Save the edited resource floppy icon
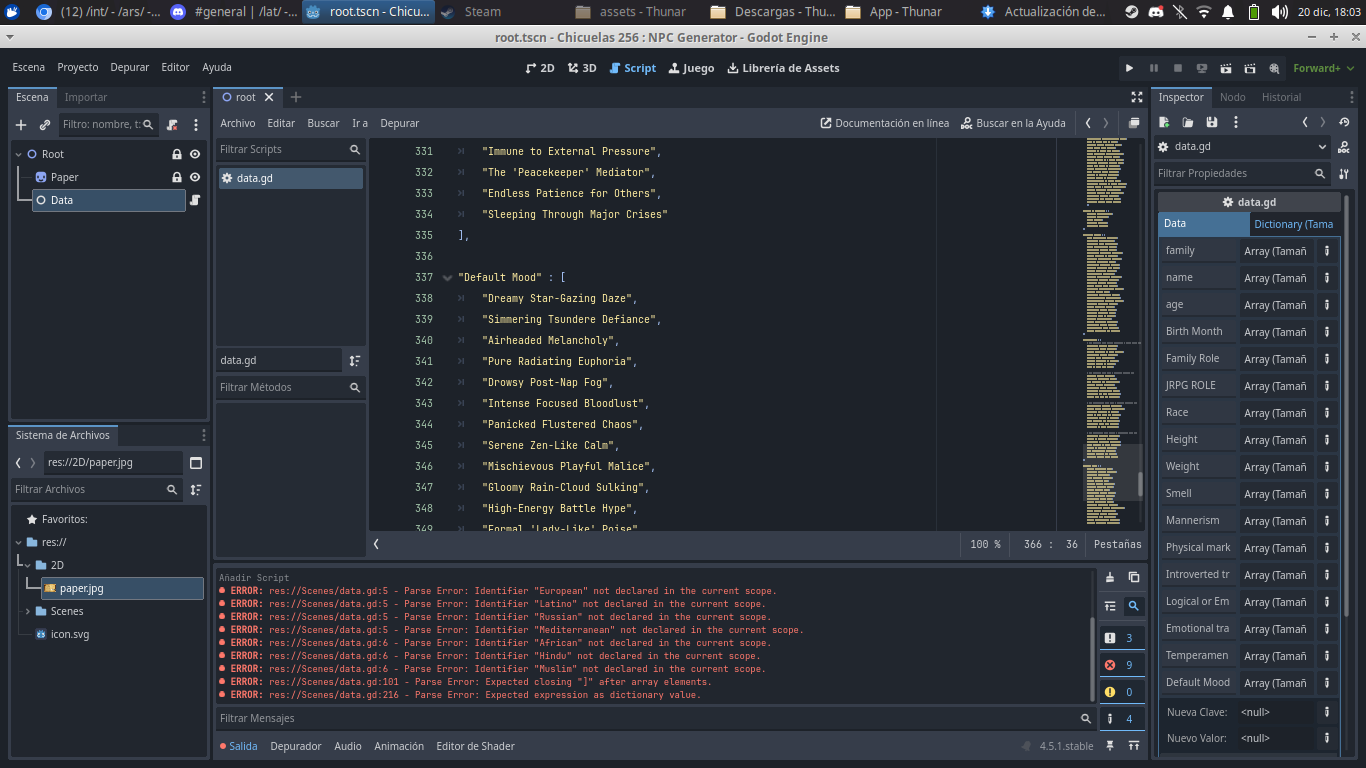Image resolution: width=1366 pixels, height=768 pixels. click(x=1212, y=122)
